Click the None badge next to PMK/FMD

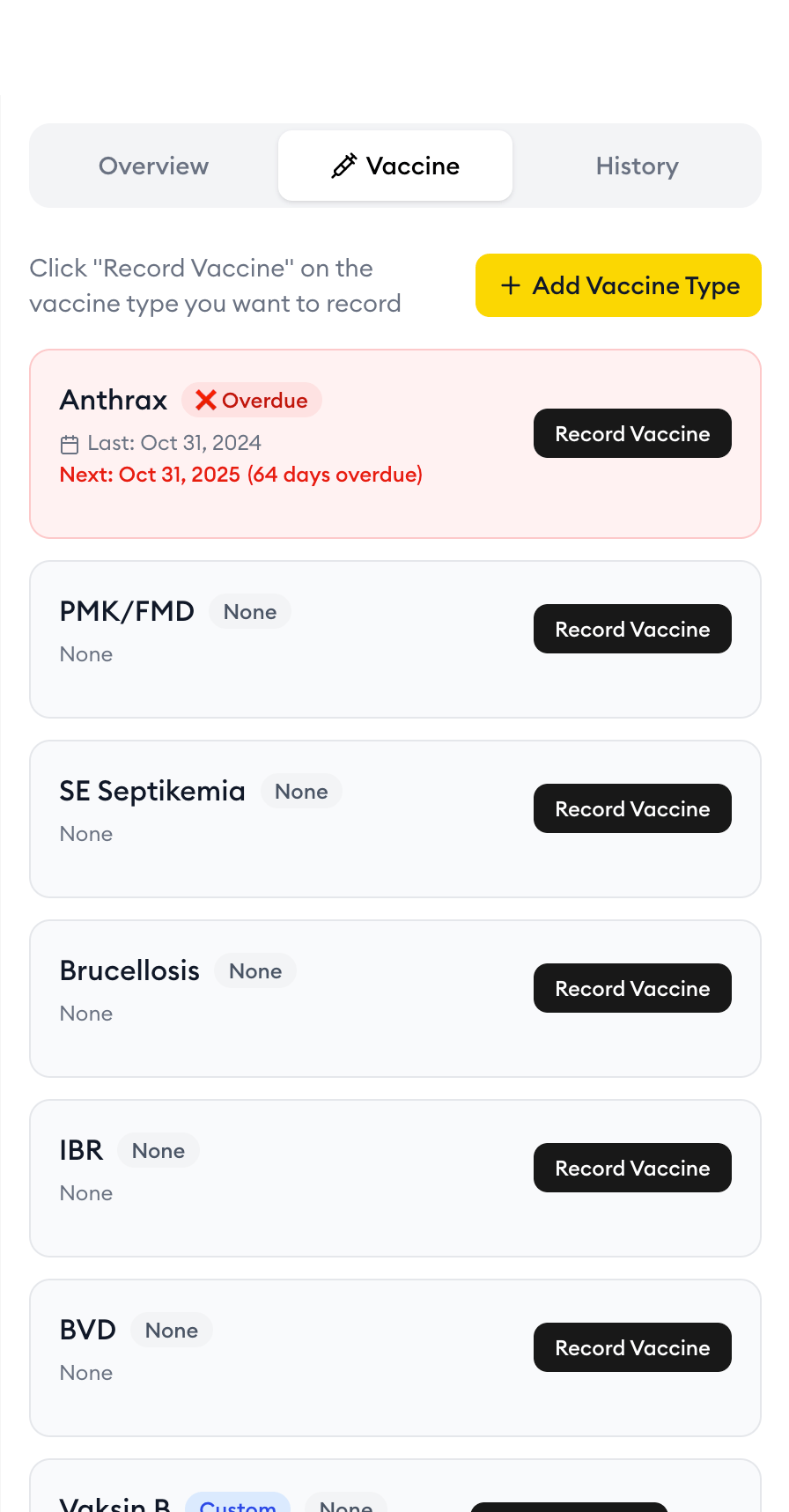[x=249, y=611]
